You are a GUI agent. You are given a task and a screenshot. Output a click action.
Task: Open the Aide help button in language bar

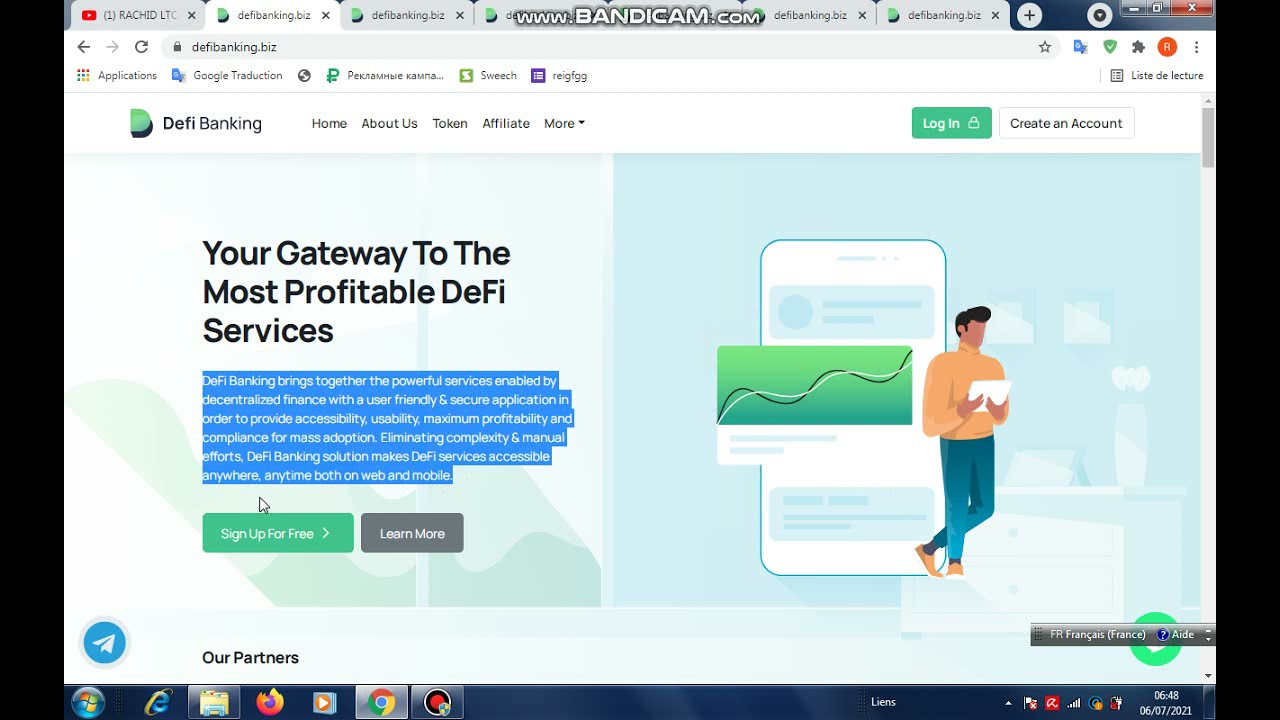(1176, 635)
